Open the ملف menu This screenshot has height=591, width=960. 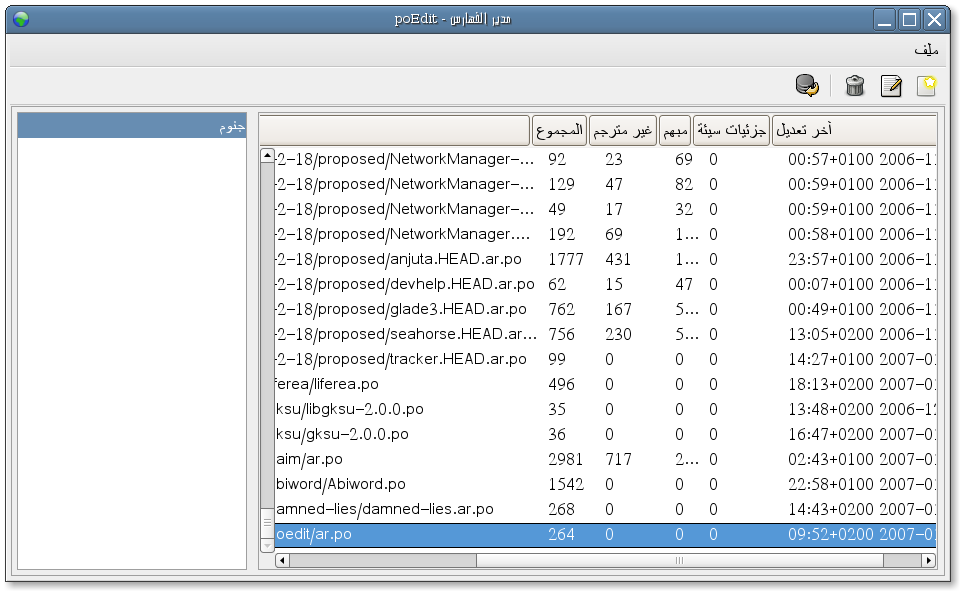[926, 49]
